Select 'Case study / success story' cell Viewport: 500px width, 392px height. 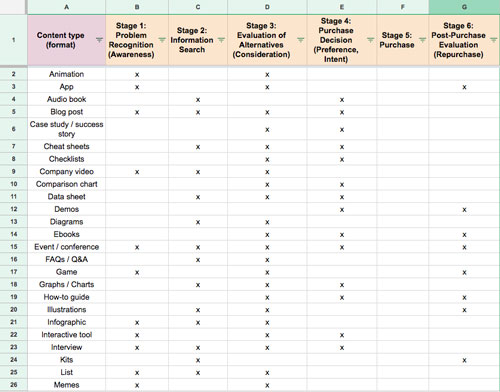pos(66,129)
